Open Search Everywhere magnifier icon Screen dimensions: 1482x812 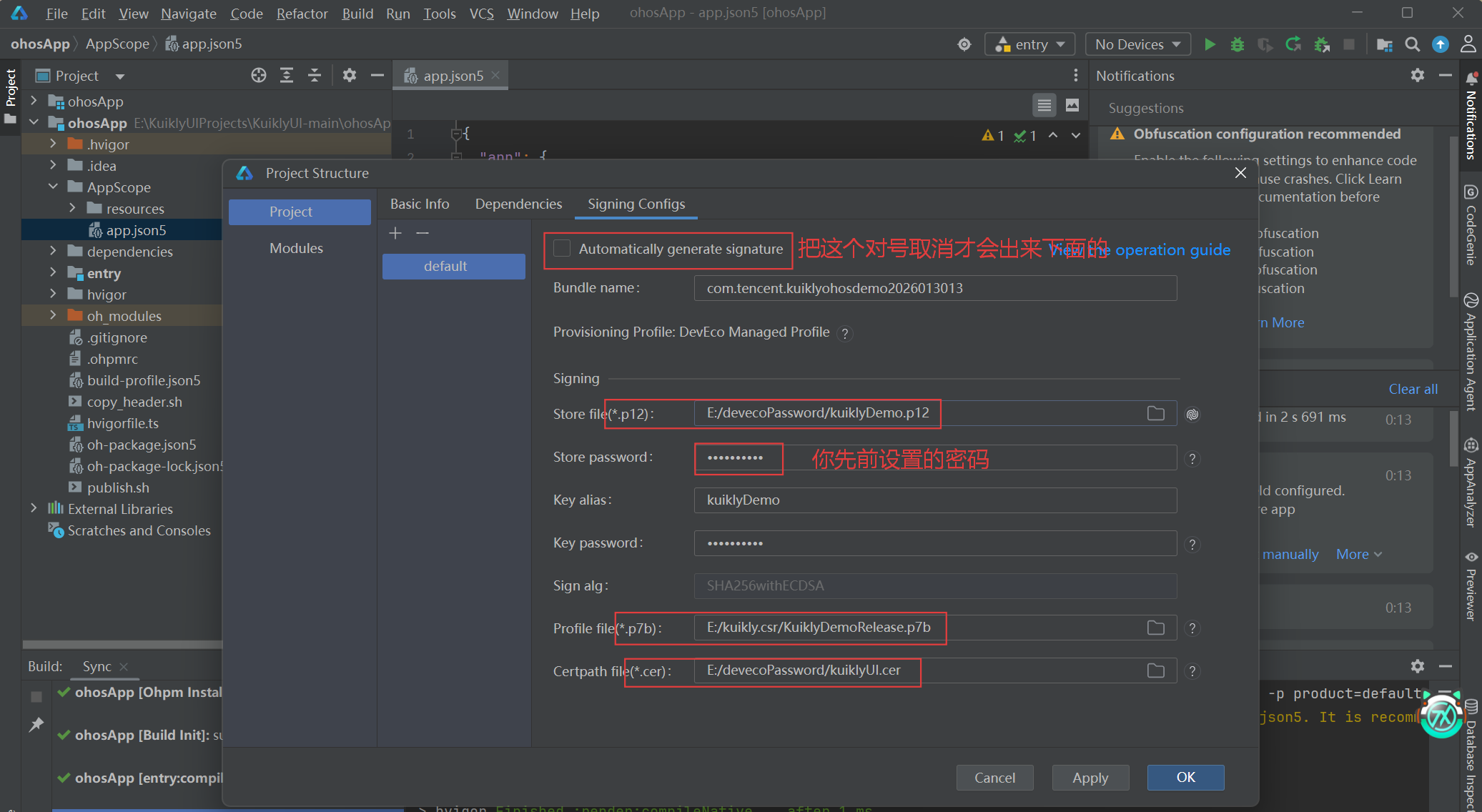click(x=1412, y=44)
